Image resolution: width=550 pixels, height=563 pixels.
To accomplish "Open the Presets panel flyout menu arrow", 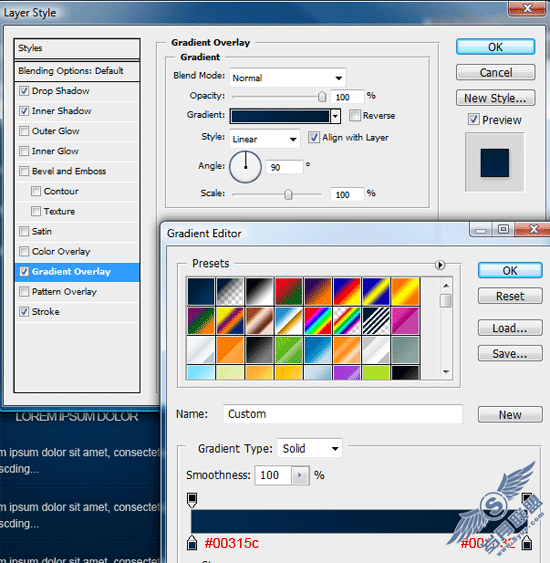I will [440, 265].
